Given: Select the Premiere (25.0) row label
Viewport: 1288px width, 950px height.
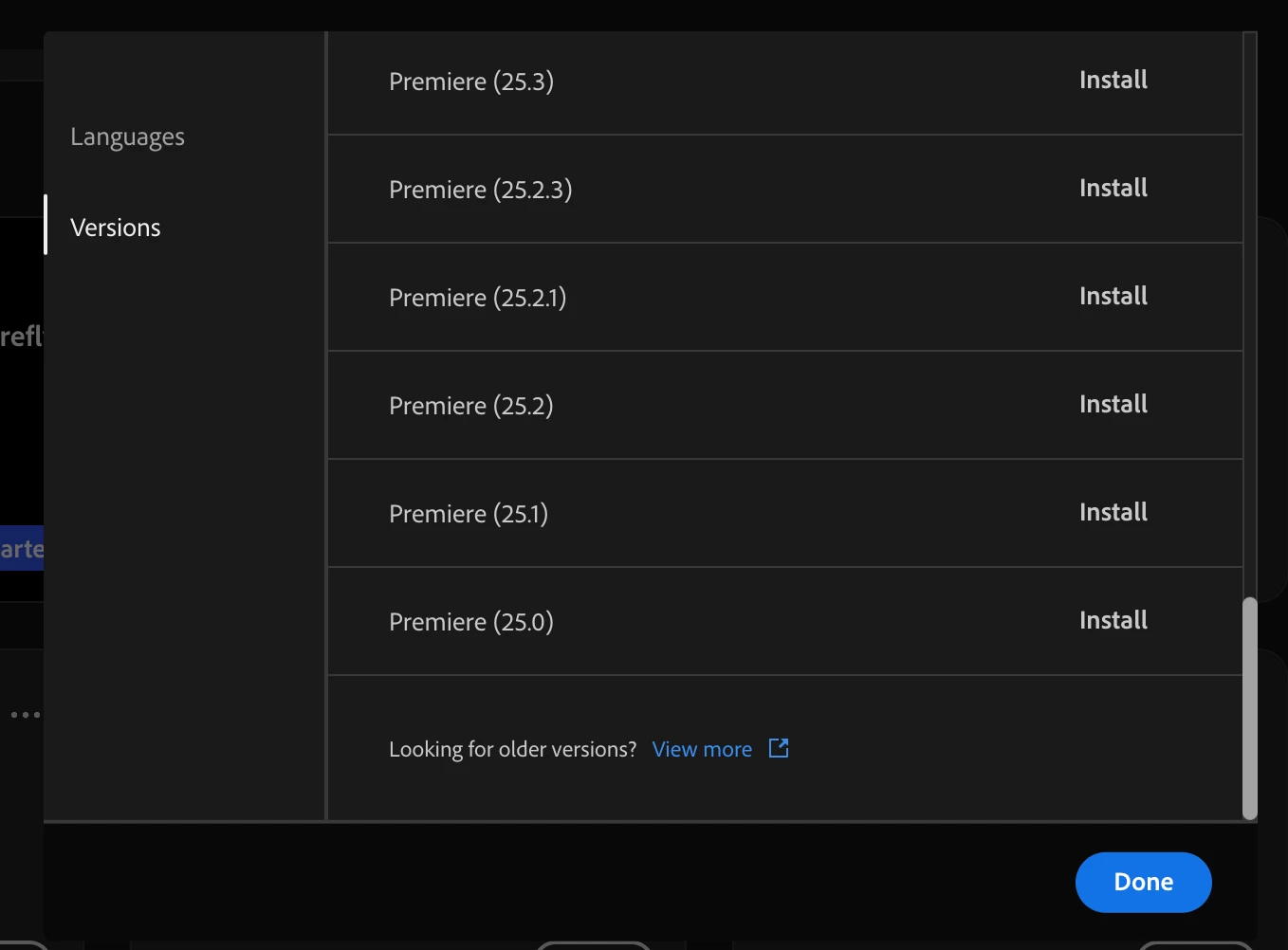Looking at the screenshot, I should tap(471, 622).
